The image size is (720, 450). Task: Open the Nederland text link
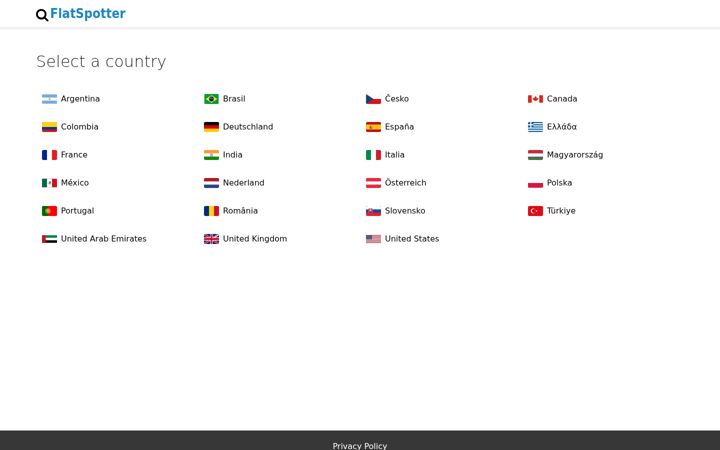[244, 183]
